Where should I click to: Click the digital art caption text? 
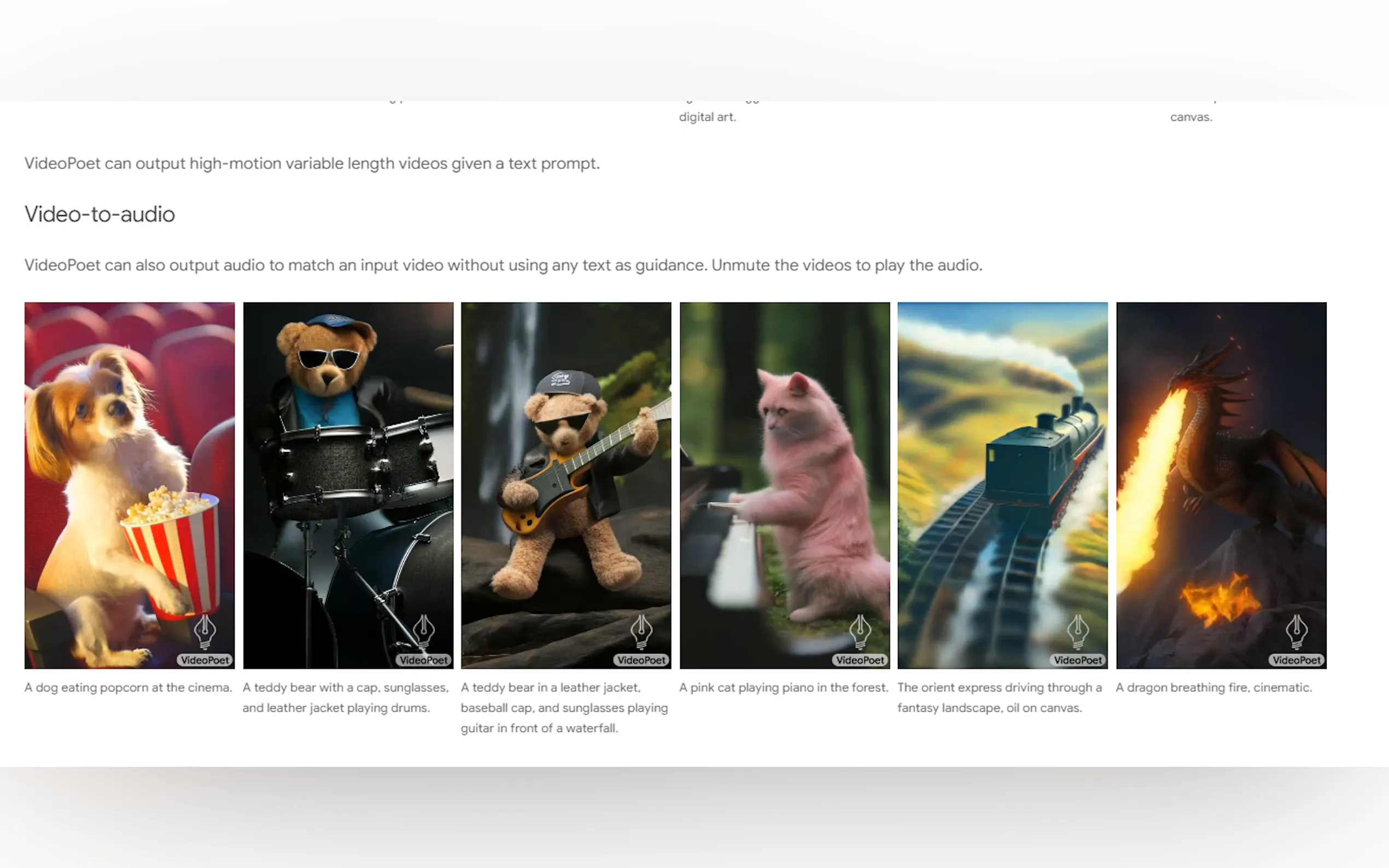pyautogui.click(x=707, y=116)
